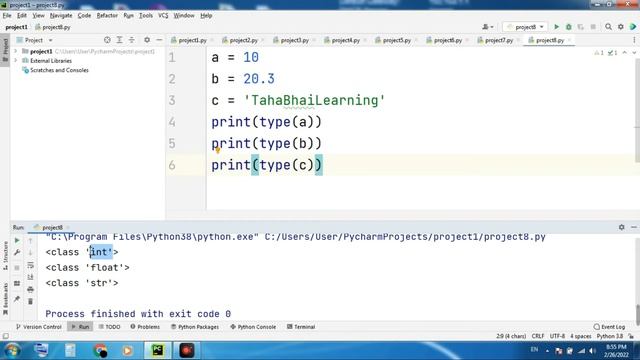
Task: Open the project8 run configuration dropdown
Action: click(x=525, y=27)
